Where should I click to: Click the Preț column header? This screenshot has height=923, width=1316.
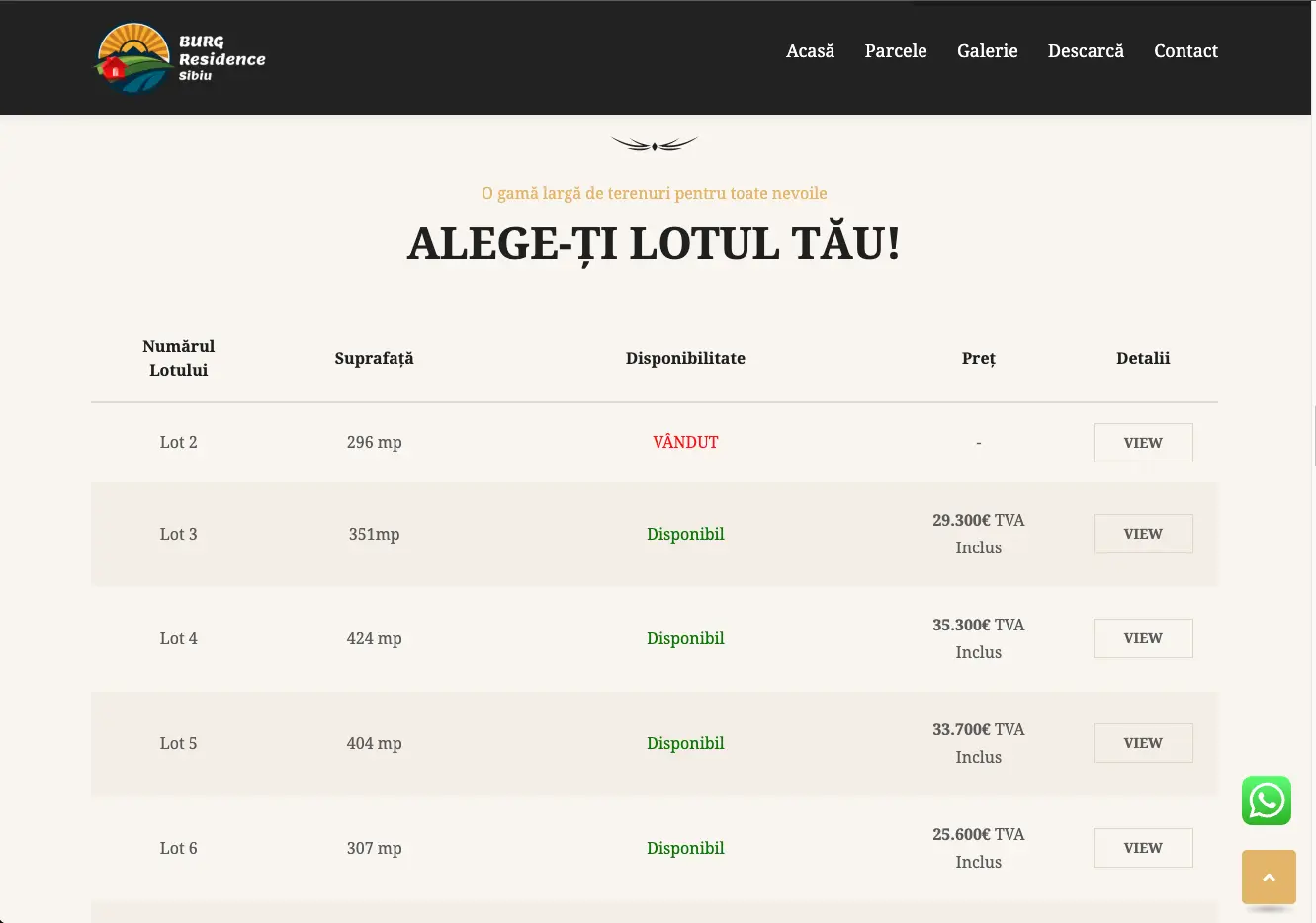[978, 358]
